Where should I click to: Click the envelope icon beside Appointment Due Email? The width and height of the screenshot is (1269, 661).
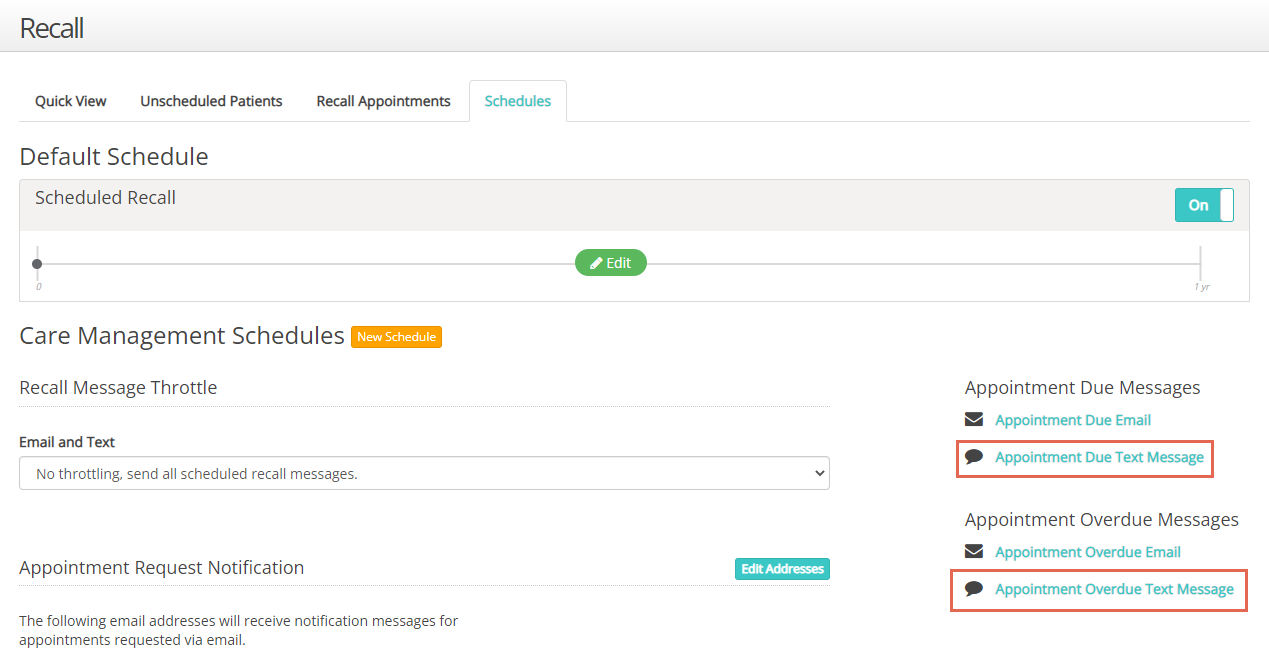coord(974,420)
